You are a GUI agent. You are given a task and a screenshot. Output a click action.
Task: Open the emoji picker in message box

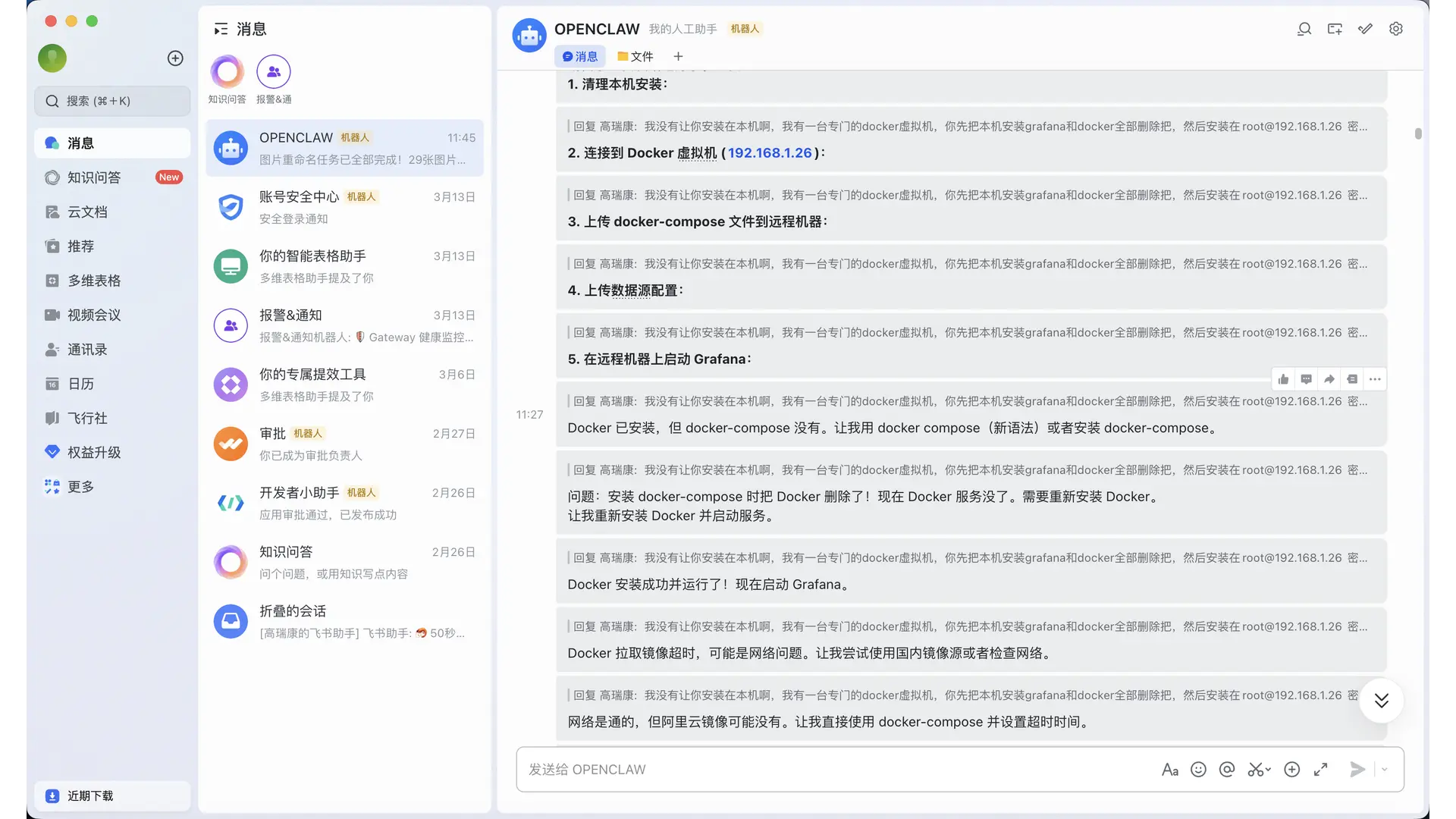tap(1198, 769)
